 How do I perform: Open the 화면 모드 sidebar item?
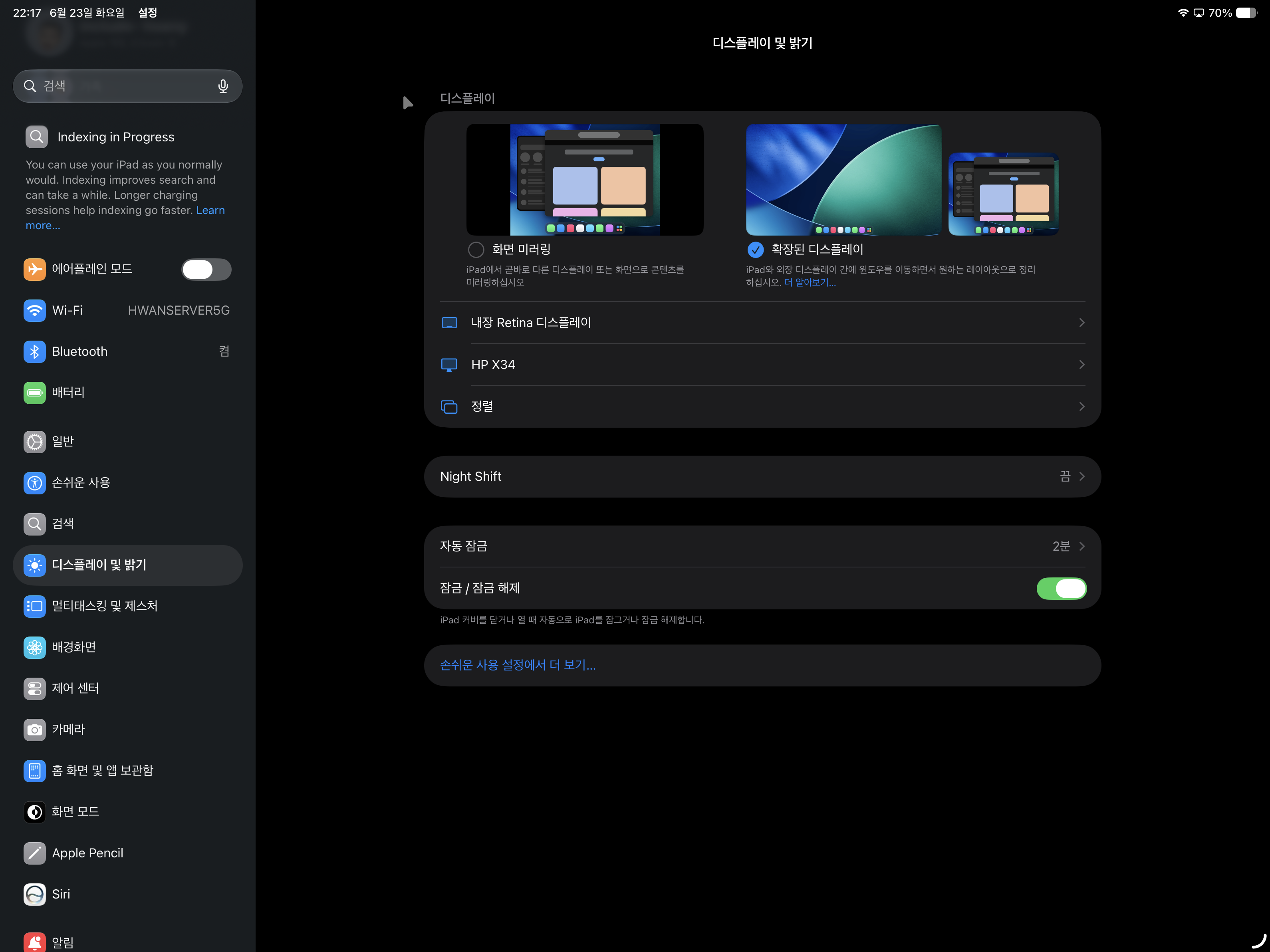[x=127, y=812]
